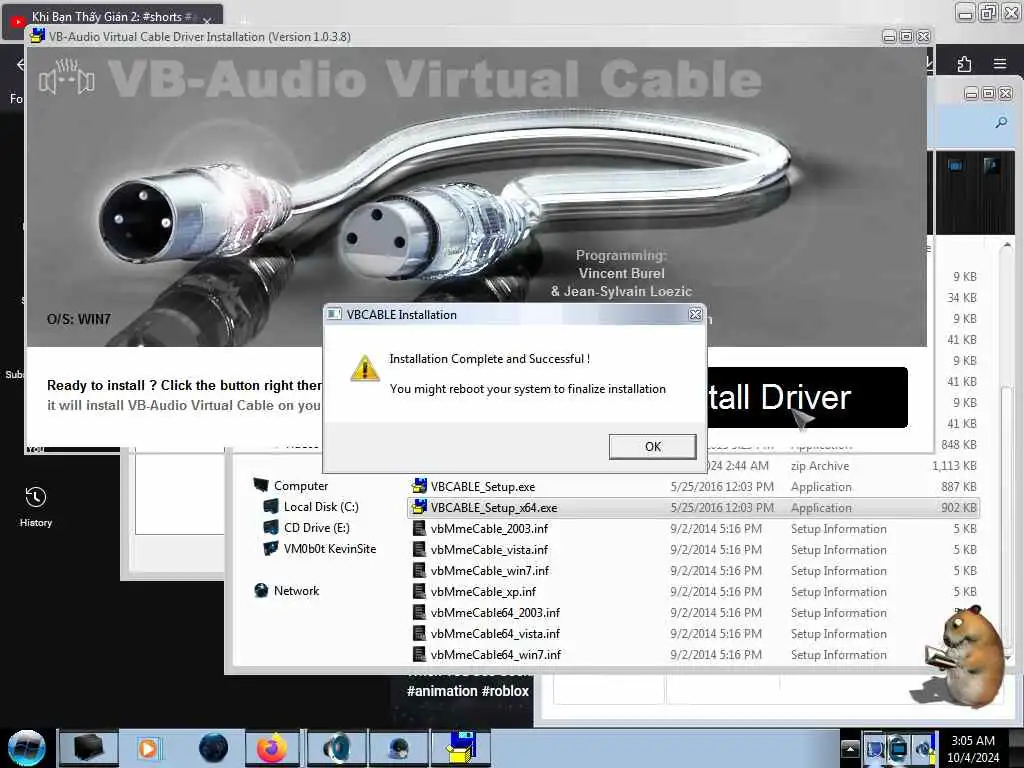Screen dimensions: 1024x768
Task: Click the dark globe taskbar icon
Action: click(214, 748)
